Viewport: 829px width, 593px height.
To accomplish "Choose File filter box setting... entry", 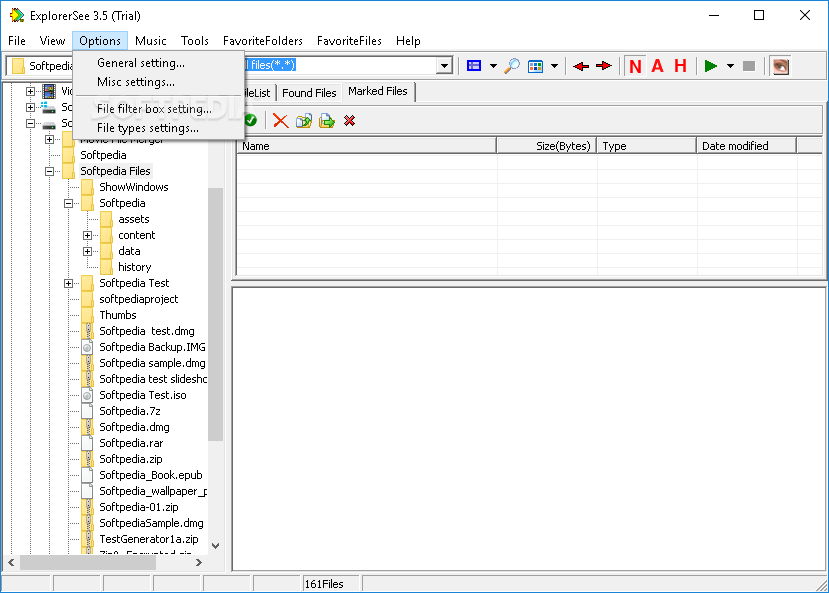I will 159,109.
